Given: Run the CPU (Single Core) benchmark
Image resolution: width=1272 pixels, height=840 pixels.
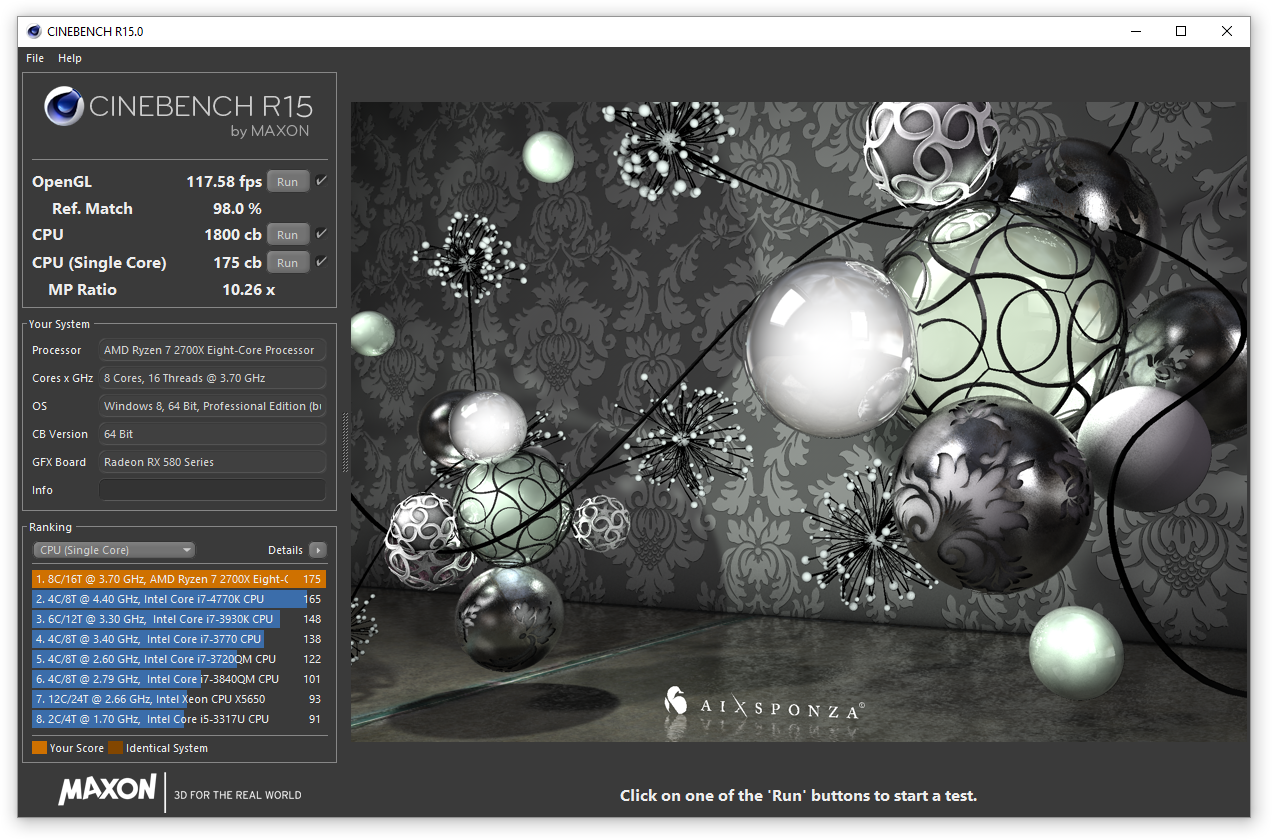Looking at the screenshot, I should pos(288,263).
